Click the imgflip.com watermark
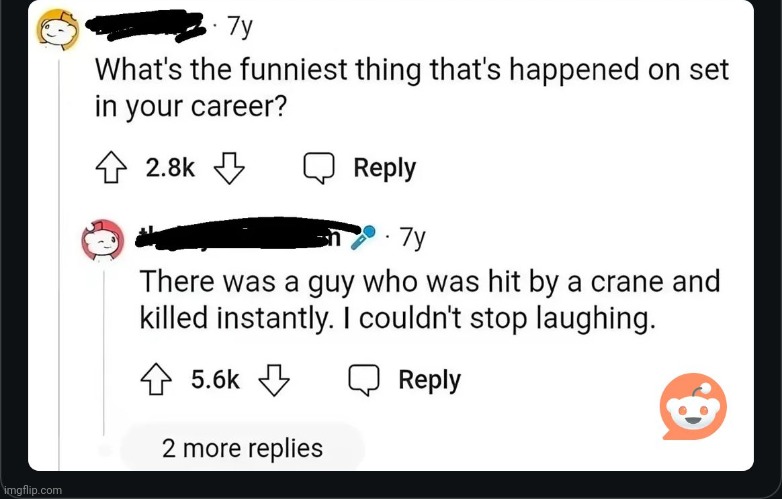This screenshot has height=499, width=782. tap(33, 490)
